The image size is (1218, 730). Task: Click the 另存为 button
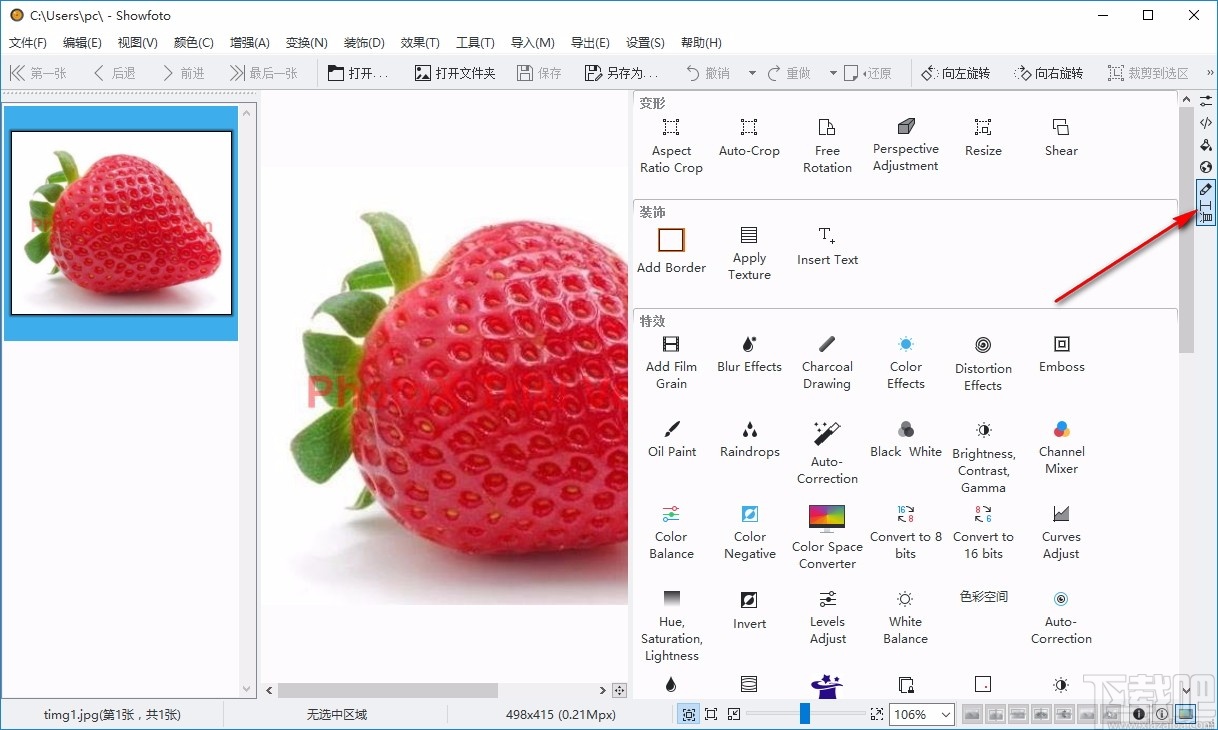click(620, 72)
